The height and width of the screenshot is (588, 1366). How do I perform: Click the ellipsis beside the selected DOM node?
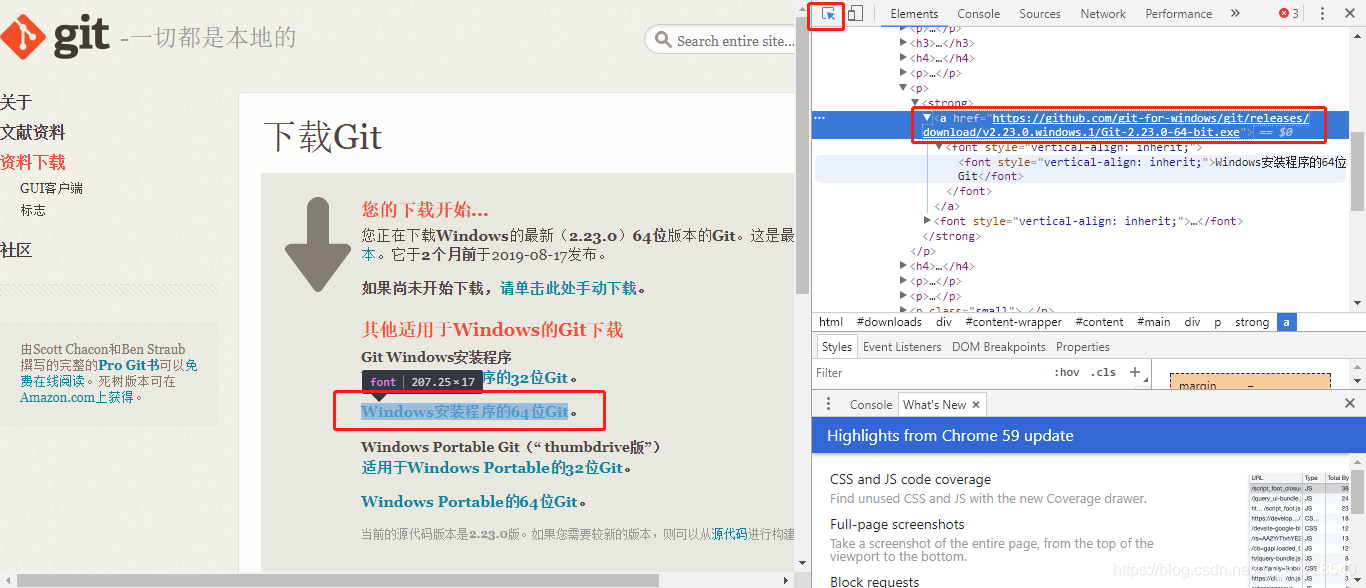(x=820, y=118)
